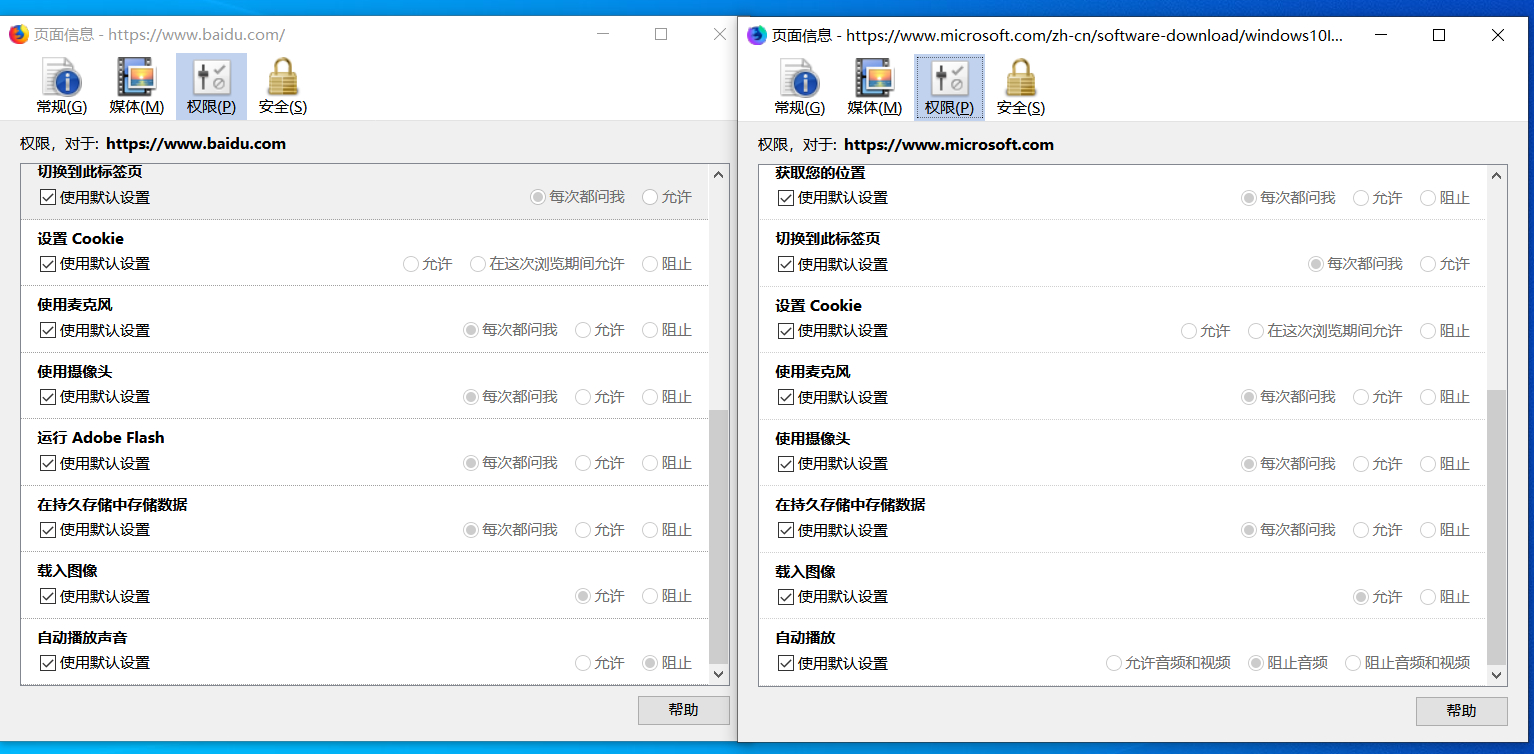Open General info icon in baidu window

61,78
